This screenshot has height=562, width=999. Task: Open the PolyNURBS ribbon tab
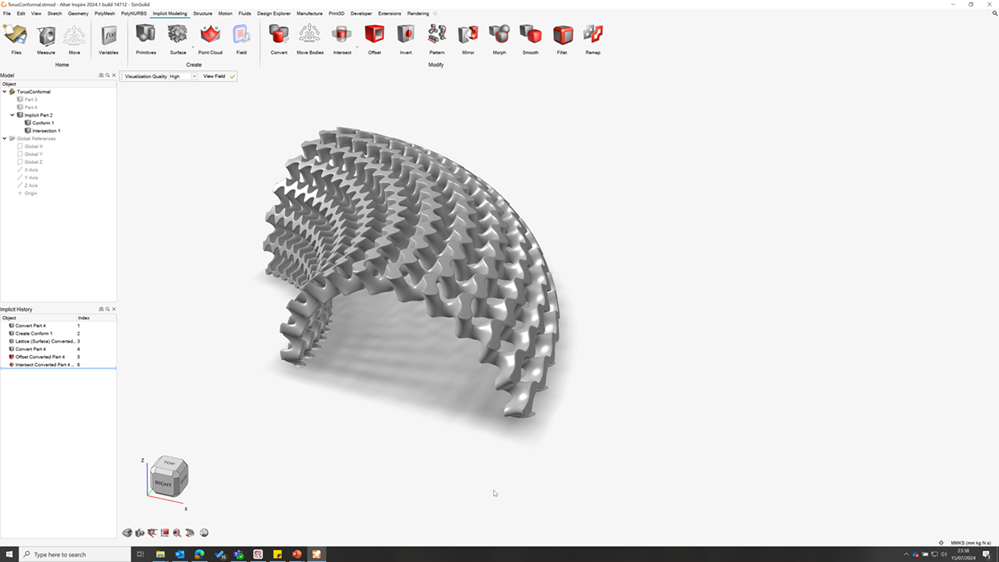click(134, 14)
